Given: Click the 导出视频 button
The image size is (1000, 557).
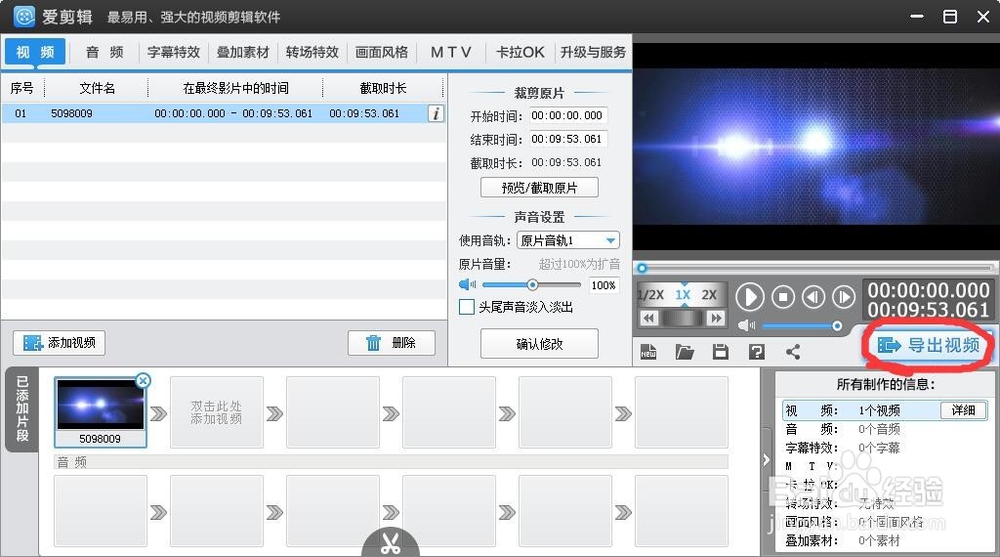Looking at the screenshot, I should 929,345.
